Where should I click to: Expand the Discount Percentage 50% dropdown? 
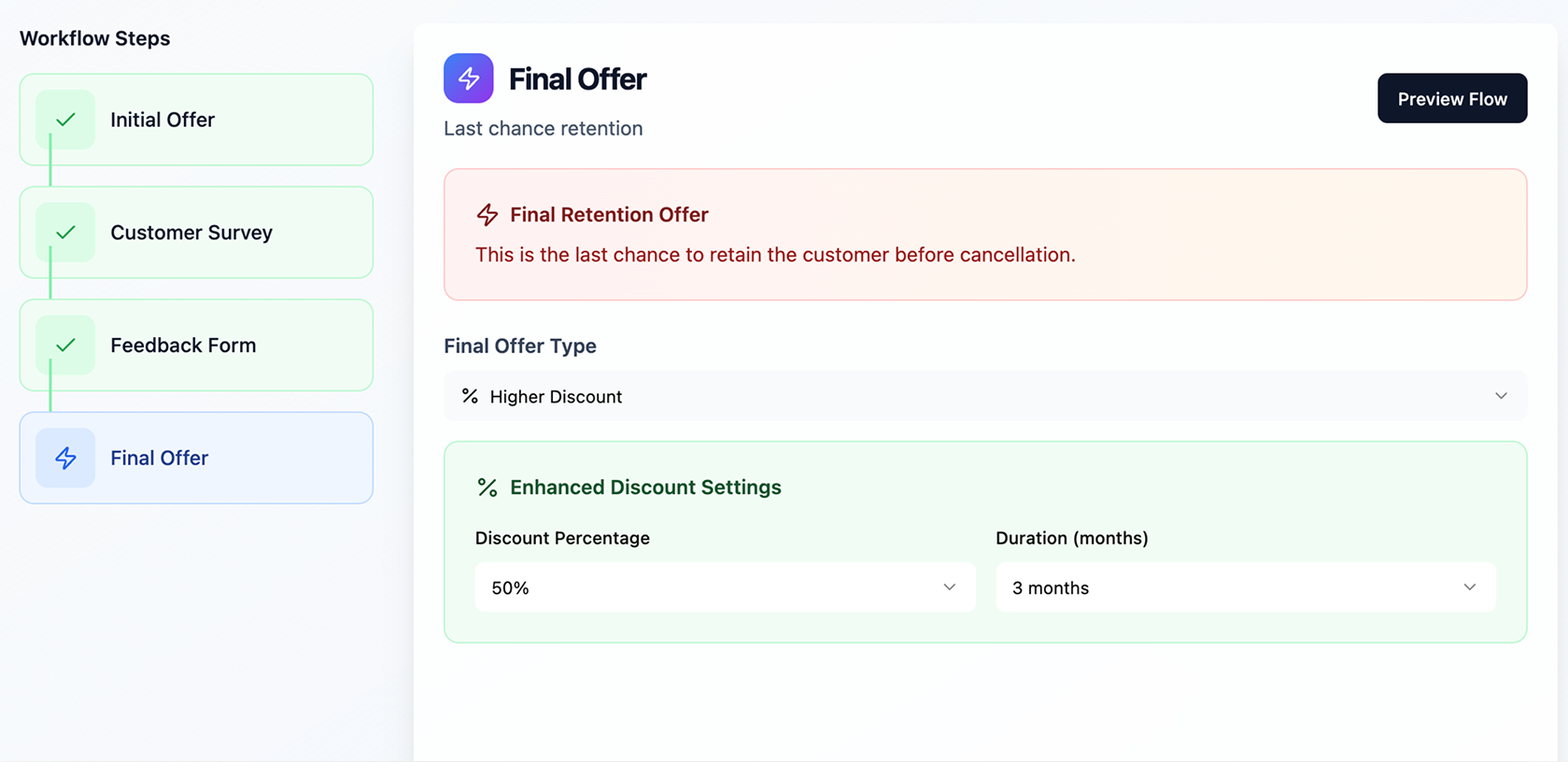724,587
